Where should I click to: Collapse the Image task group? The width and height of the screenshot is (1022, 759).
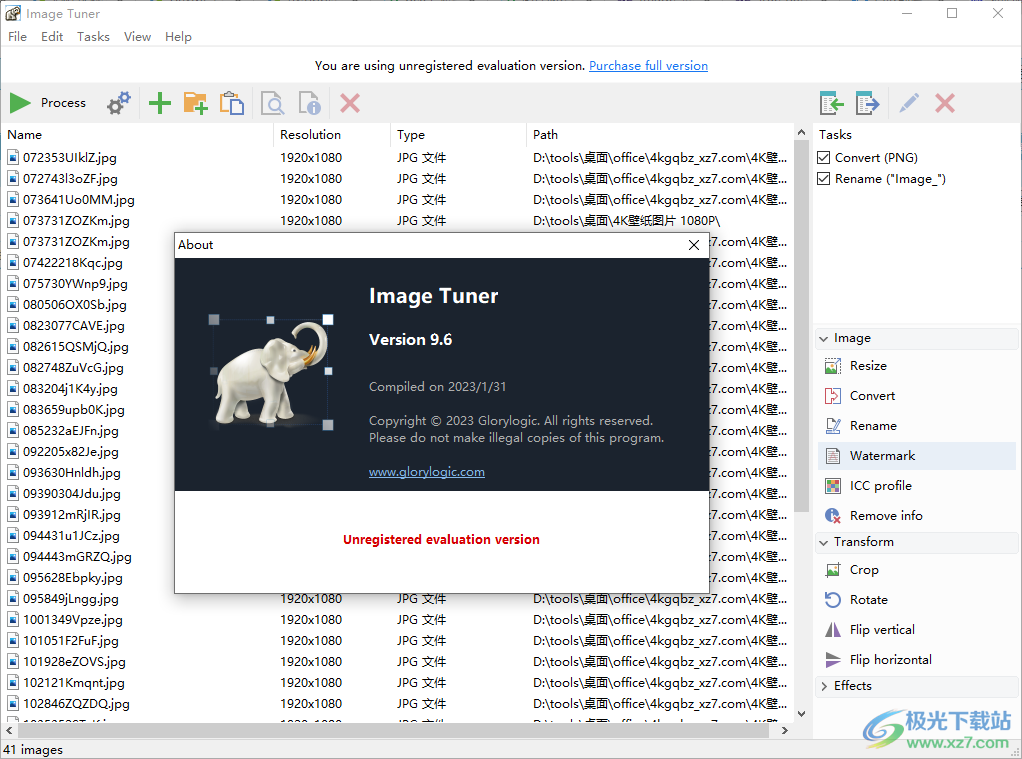click(824, 338)
